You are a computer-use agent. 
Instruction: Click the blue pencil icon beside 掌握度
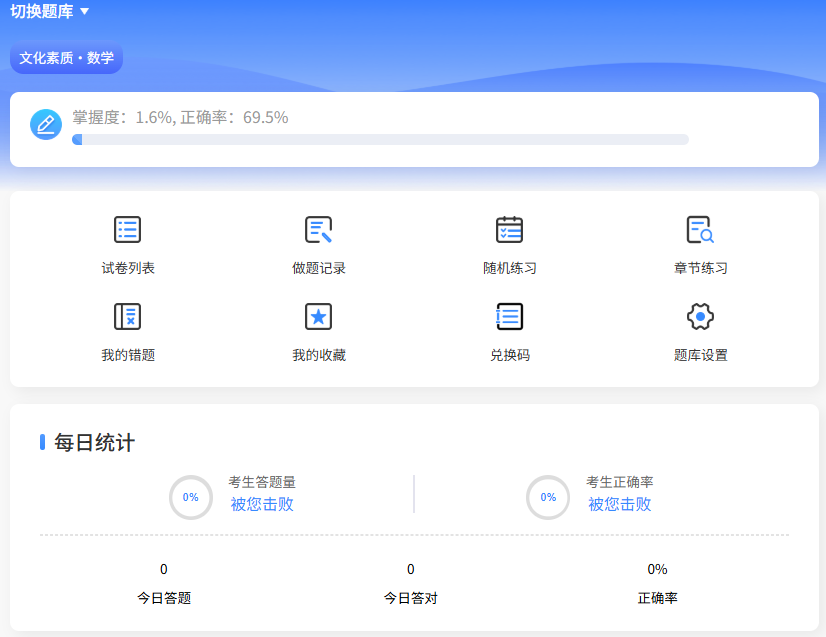(x=46, y=124)
